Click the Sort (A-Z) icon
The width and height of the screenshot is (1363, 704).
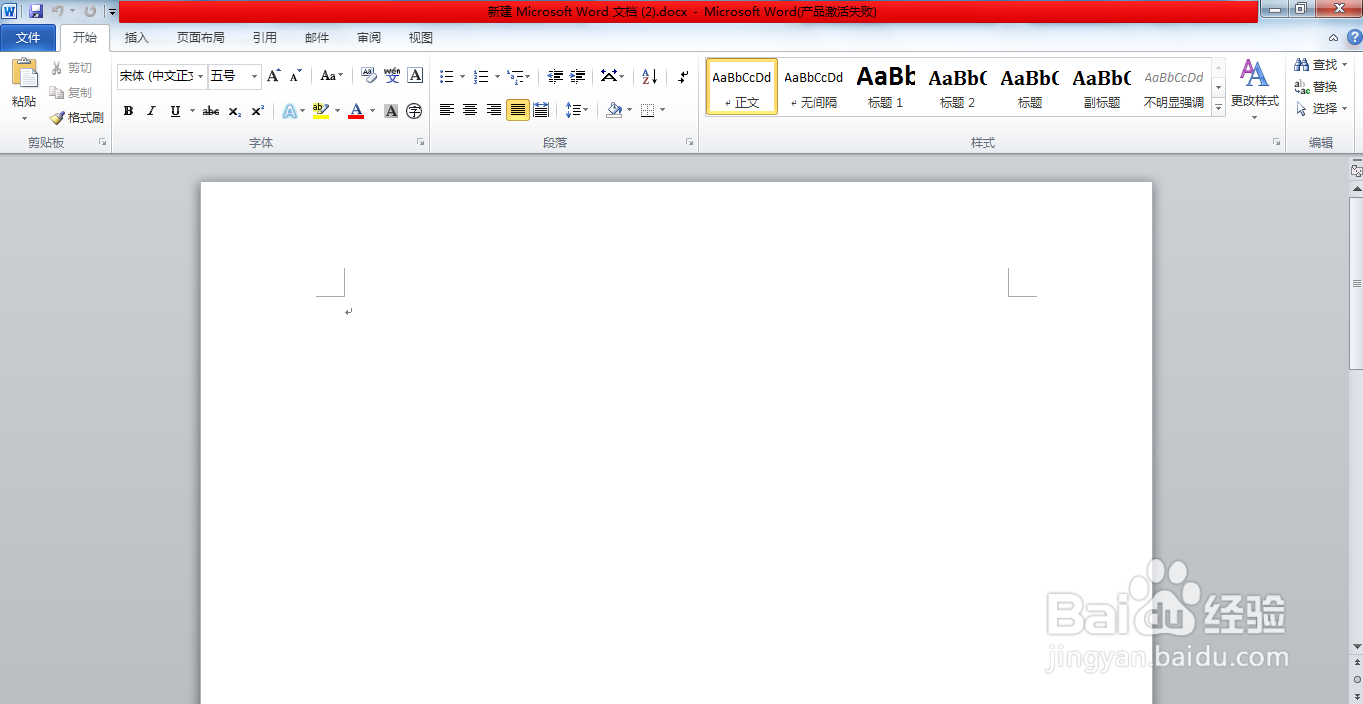point(649,76)
